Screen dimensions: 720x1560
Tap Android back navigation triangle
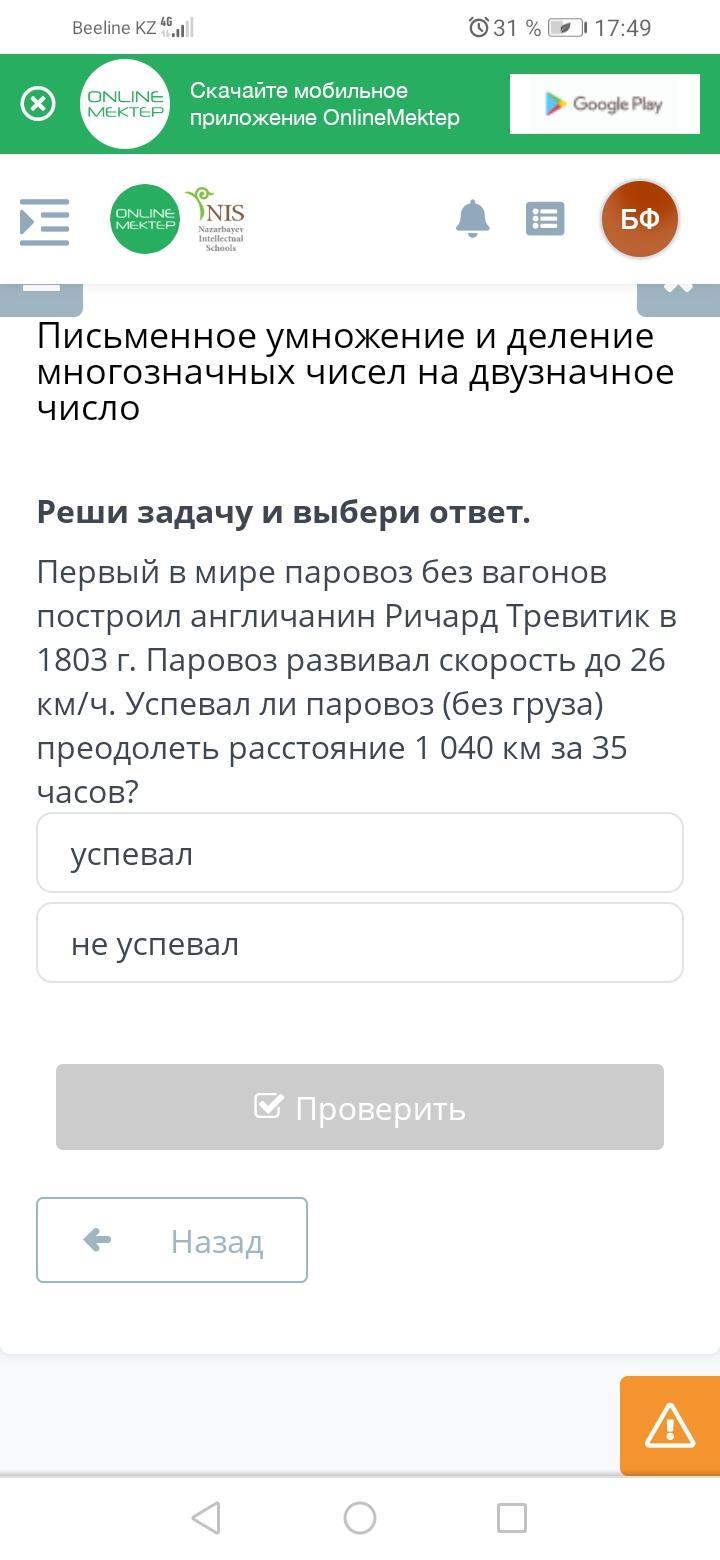click(x=206, y=1518)
